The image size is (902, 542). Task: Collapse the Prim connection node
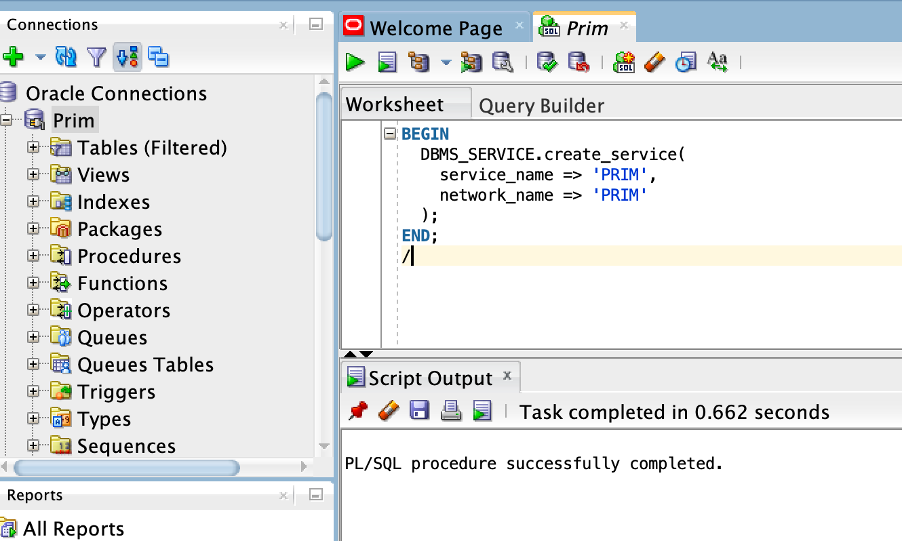point(6,120)
